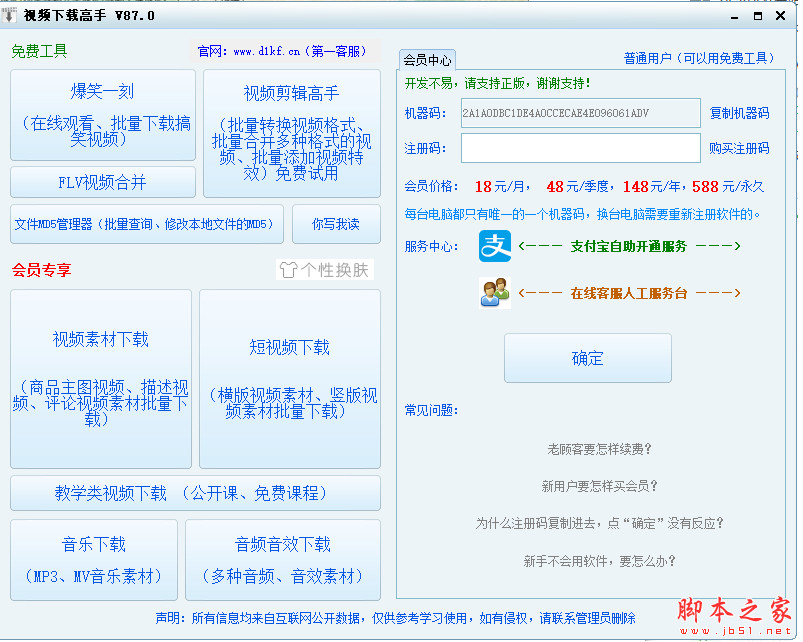Open FAQ 新手不会用软件,要怎么办?
The height and width of the screenshot is (642, 803).
(599, 561)
